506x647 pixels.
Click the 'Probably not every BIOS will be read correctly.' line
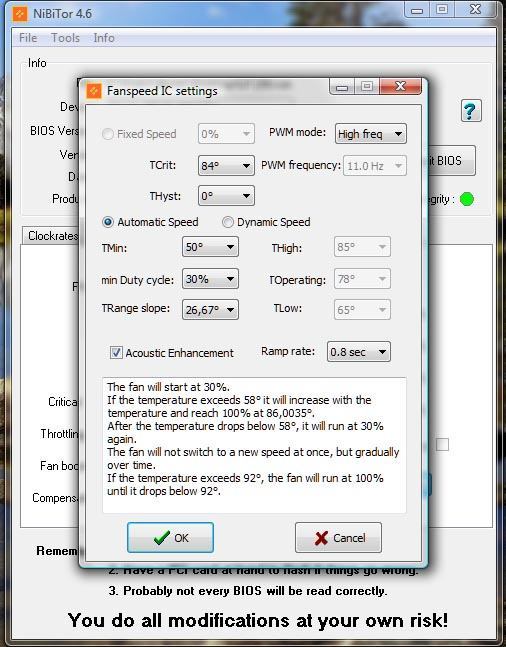(x=248, y=590)
